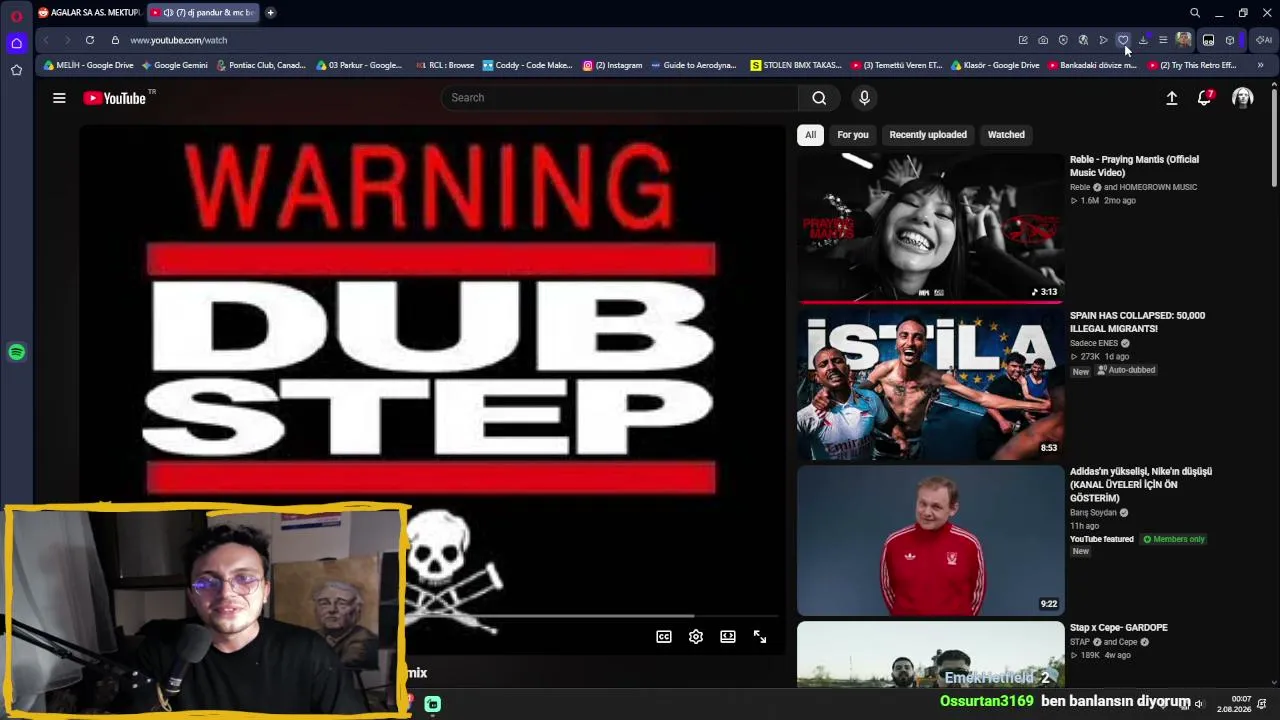Open 'Reble - Praying Mantis (Official Music Video)' title
The image size is (1280, 720).
coord(1134,166)
